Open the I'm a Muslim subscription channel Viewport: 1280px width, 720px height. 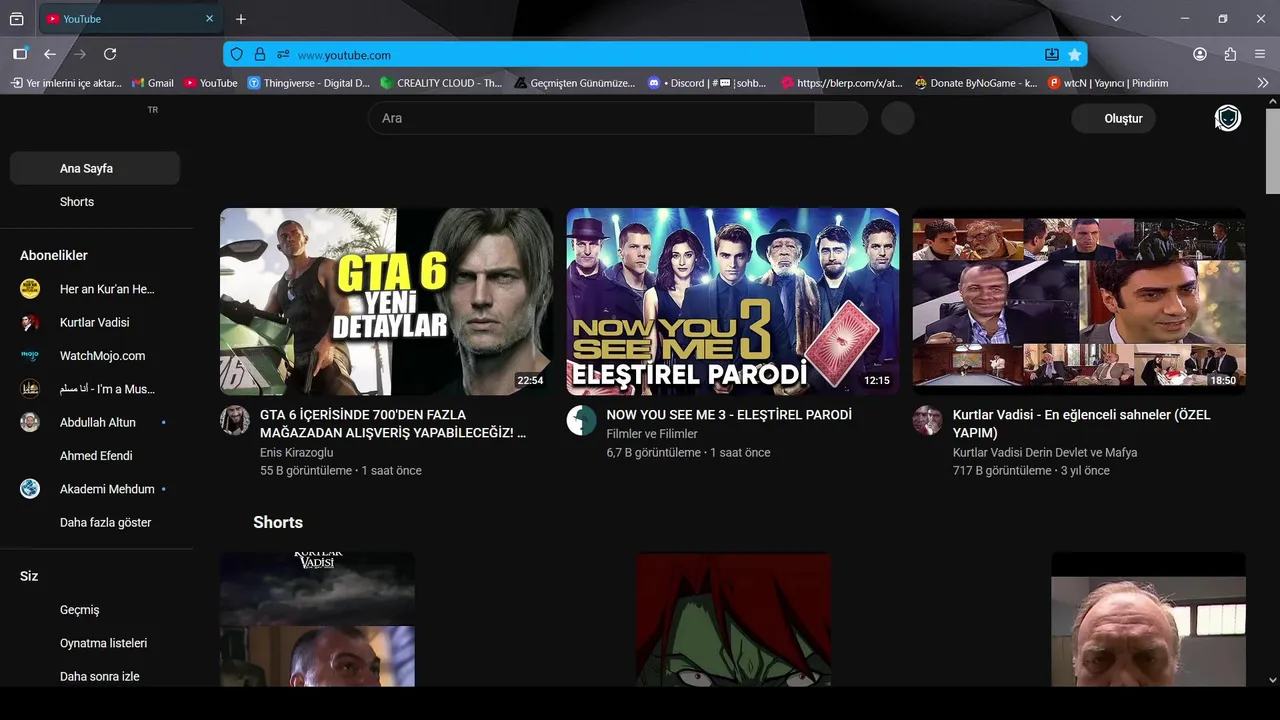pyautogui.click(x=95, y=389)
